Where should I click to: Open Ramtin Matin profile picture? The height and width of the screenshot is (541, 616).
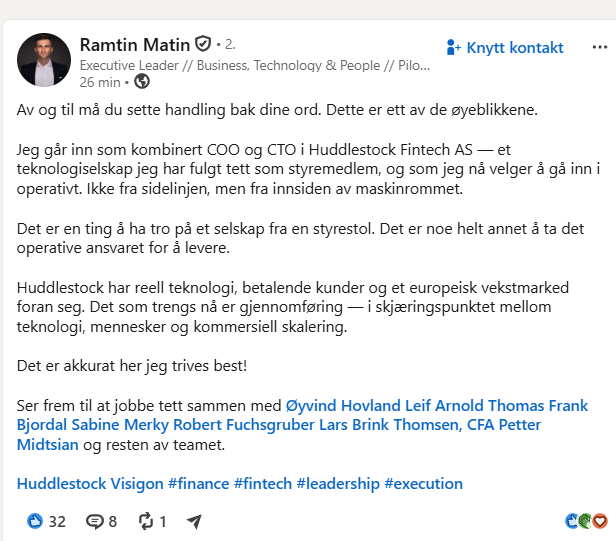[44, 60]
